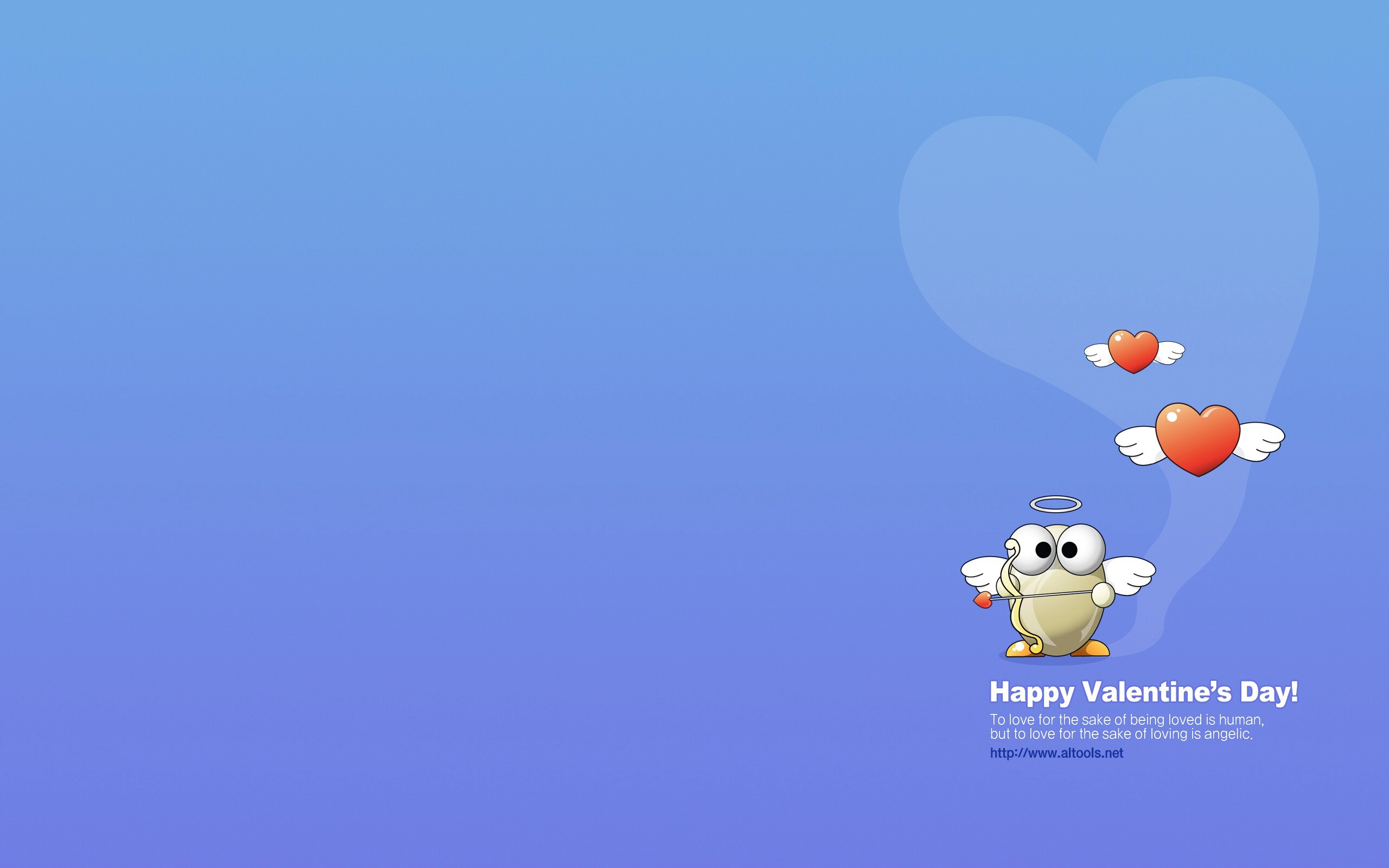
Task: Click the small winged red heart
Action: coord(1133,350)
